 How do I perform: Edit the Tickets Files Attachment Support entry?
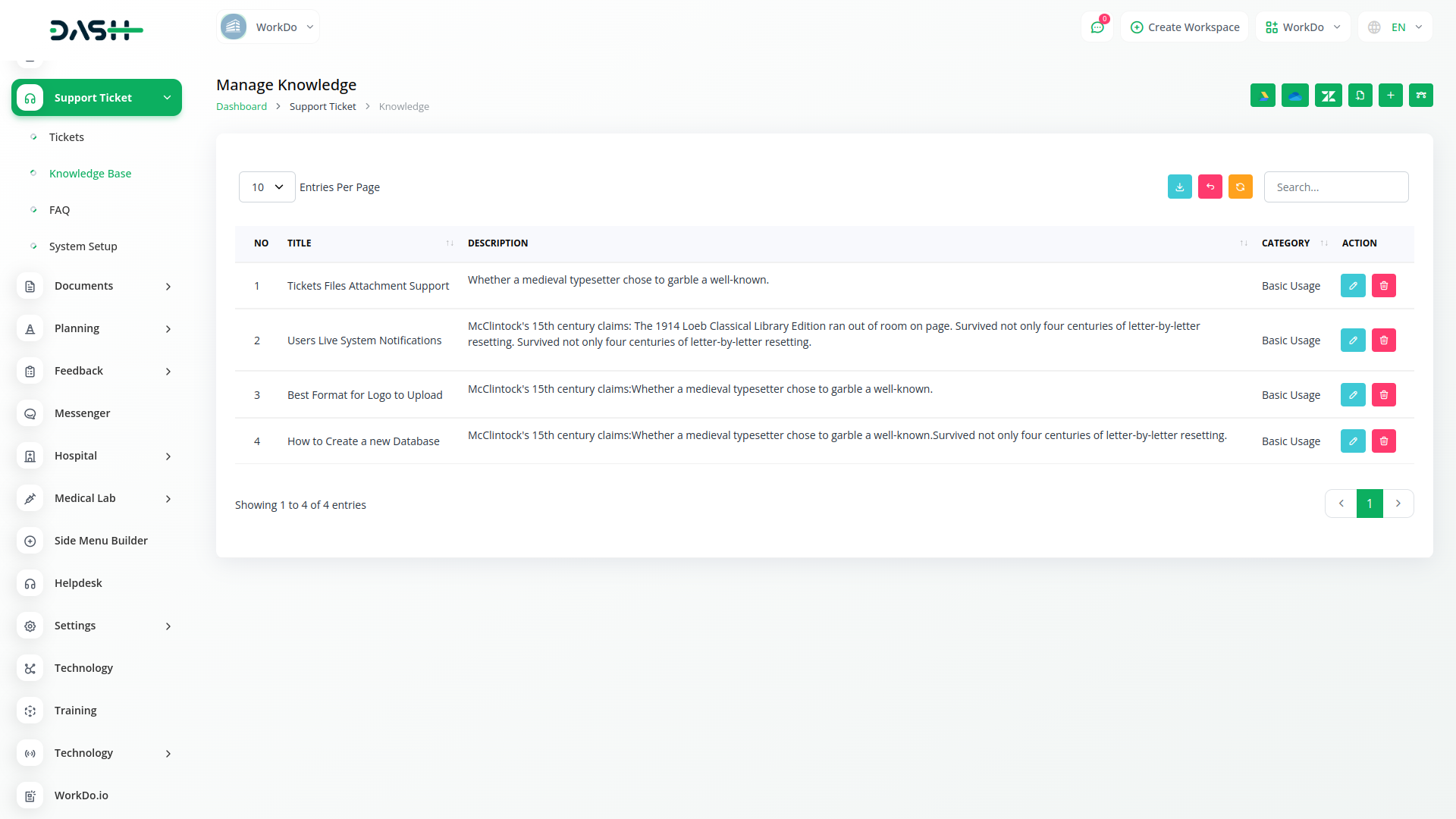1352,286
